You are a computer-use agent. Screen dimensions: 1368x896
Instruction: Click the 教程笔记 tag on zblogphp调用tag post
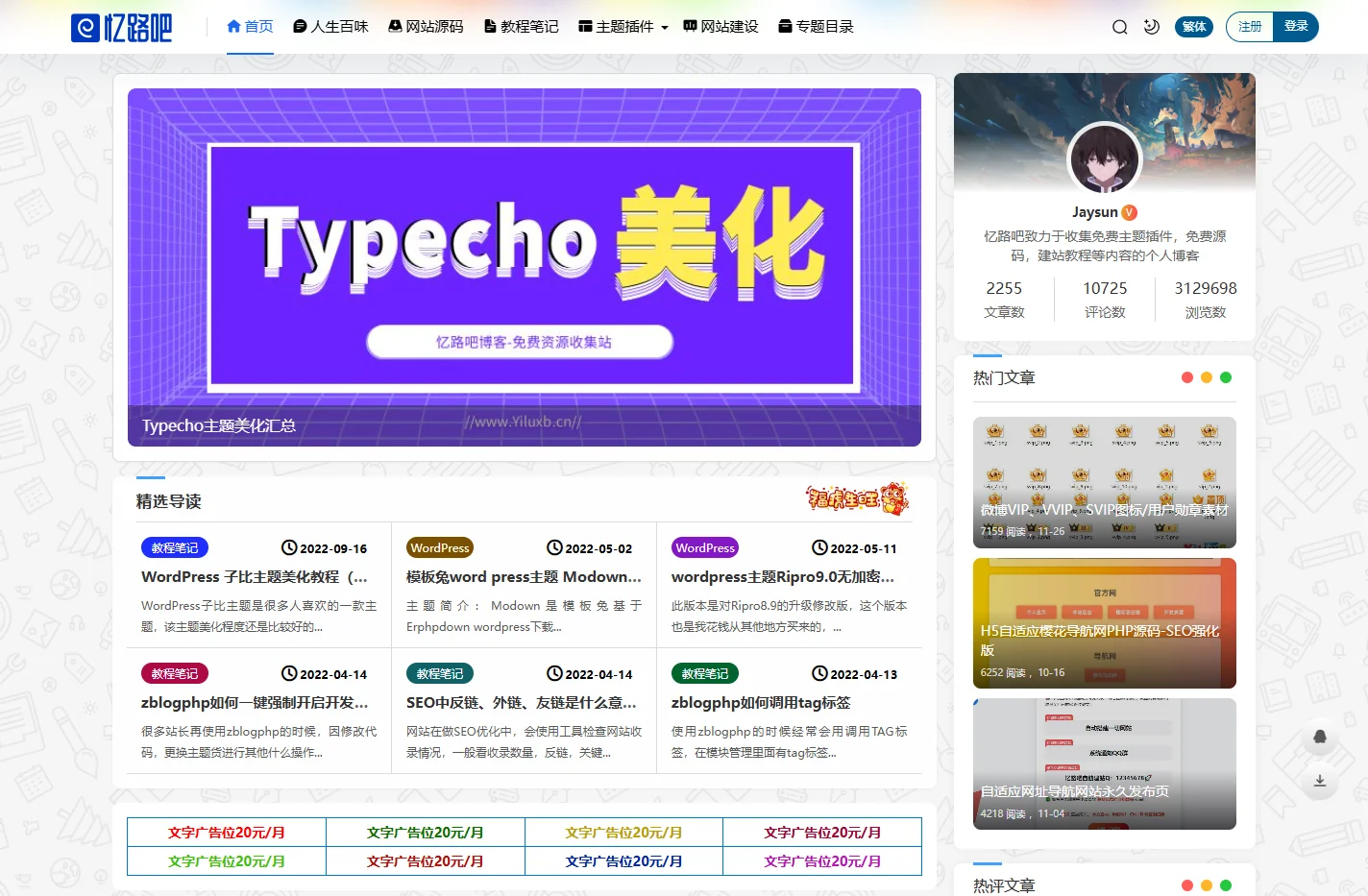pyautogui.click(x=705, y=673)
